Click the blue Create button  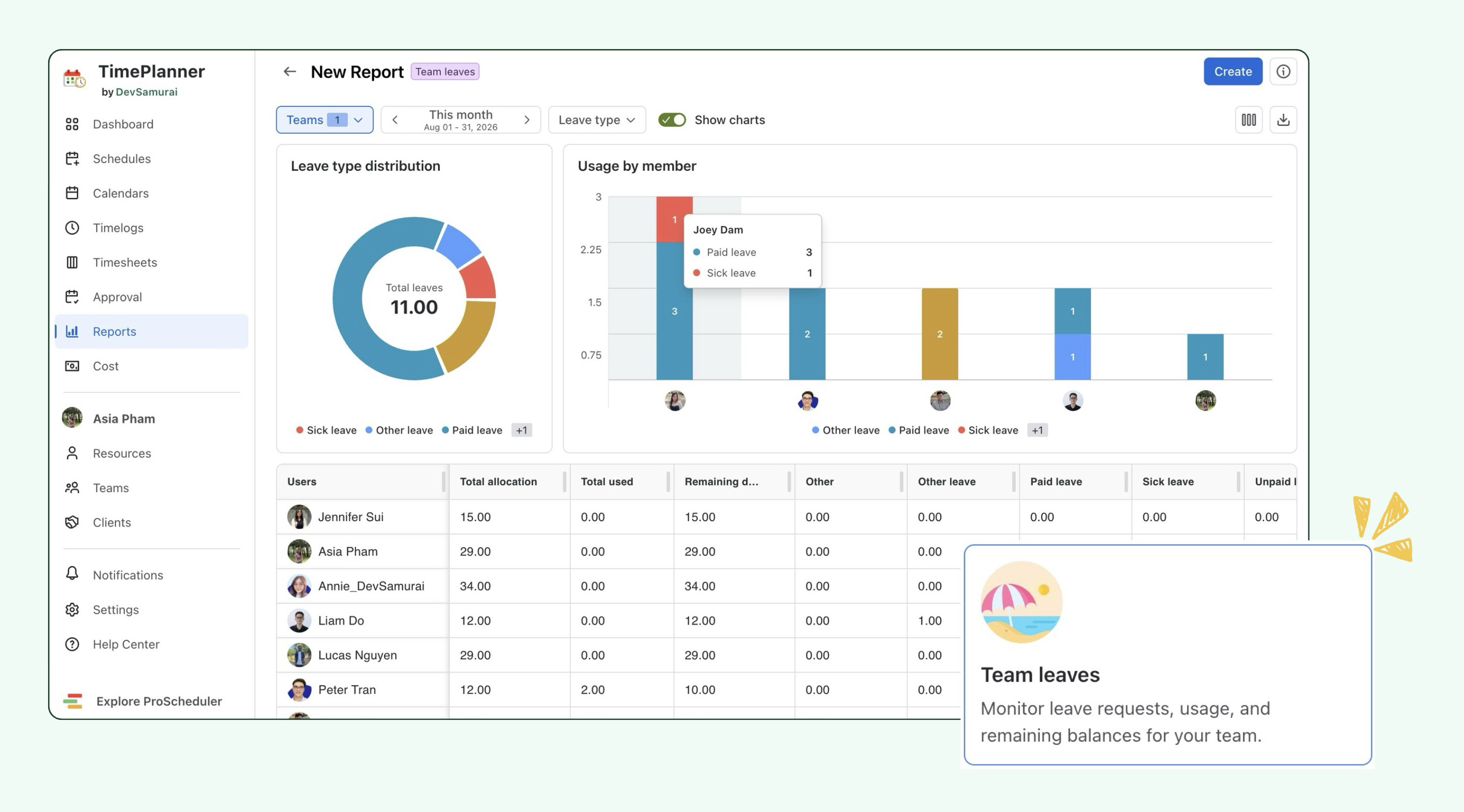coord(1233,72)
